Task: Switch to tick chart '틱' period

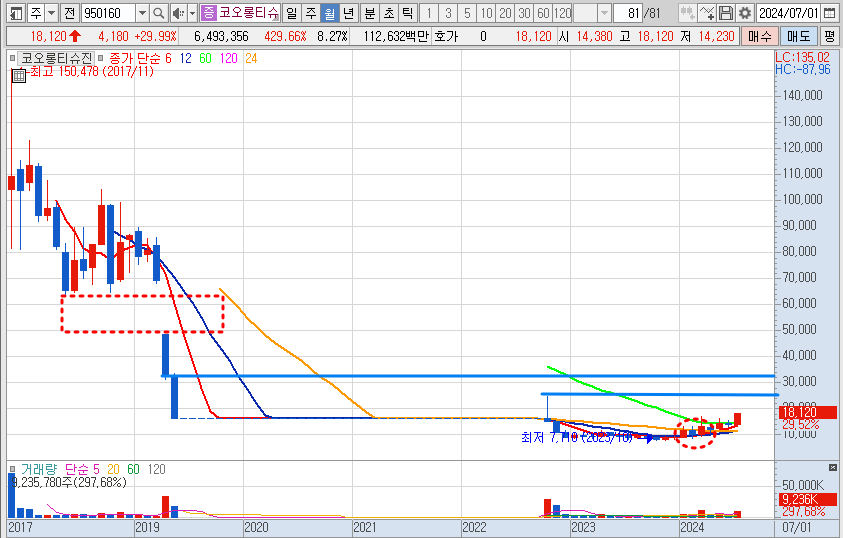Action: [408, 13]
